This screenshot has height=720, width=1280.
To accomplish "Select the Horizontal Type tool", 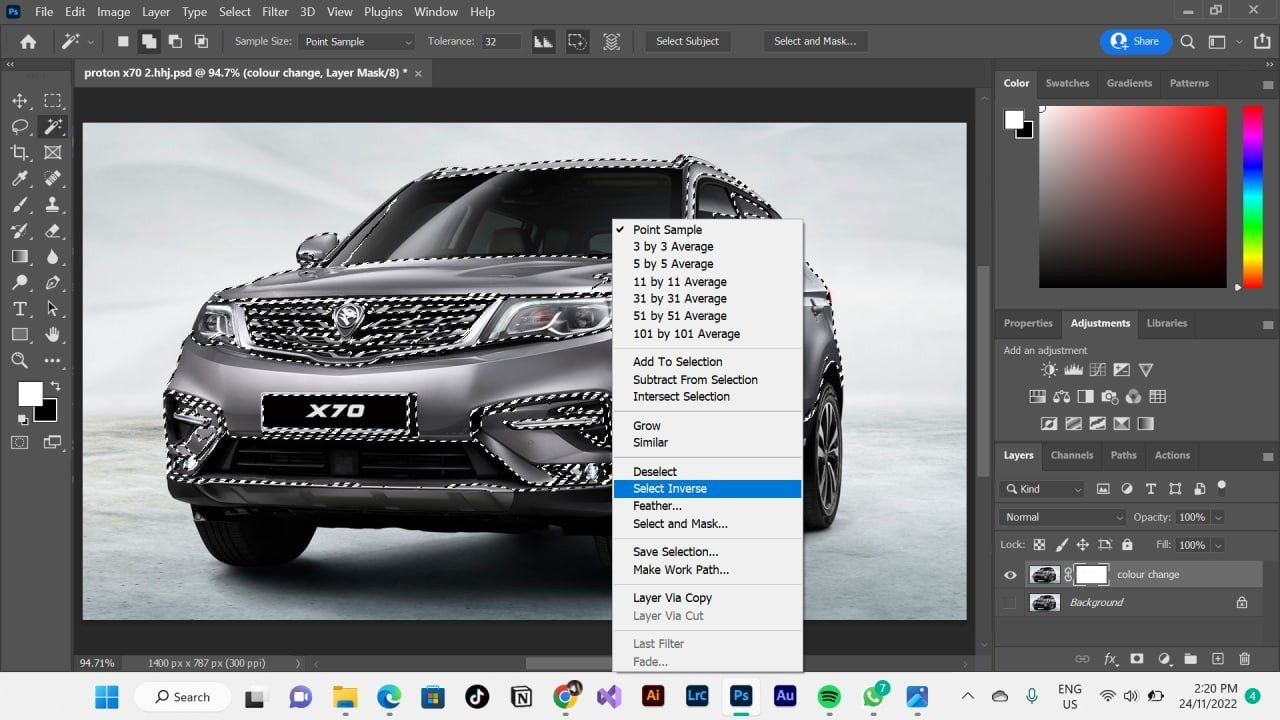I will pos(20,308).
